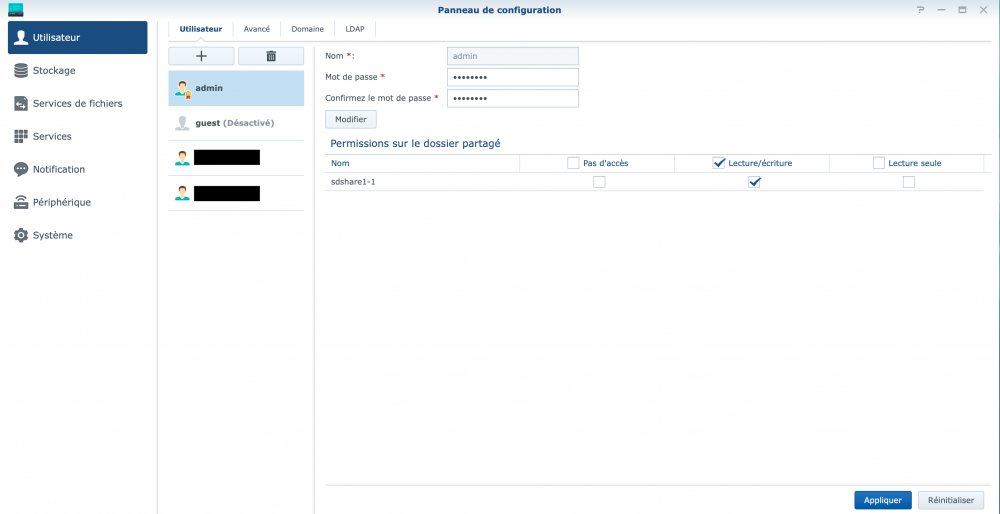Open Services de fichiers in sidebar
The image size is (1000, 514).
click(77, 104)
